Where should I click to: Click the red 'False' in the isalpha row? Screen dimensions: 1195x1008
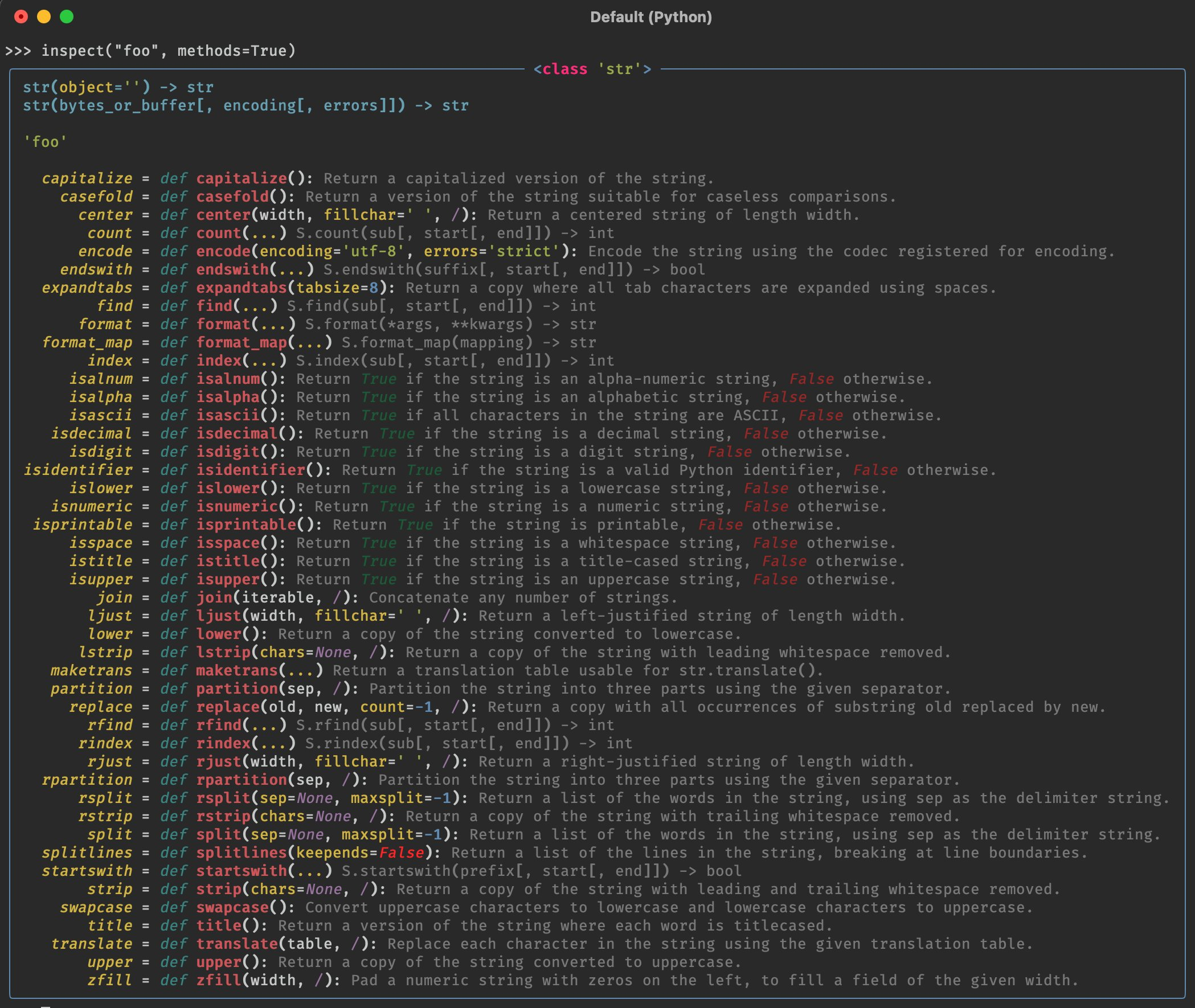click(x=784, y=397)
